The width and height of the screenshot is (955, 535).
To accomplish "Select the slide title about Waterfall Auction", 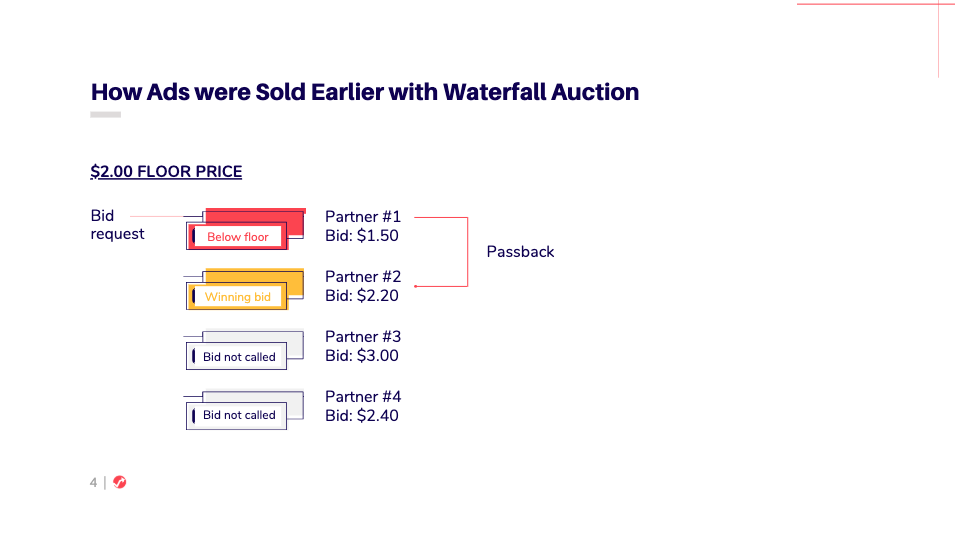I will tap(365, 92).
